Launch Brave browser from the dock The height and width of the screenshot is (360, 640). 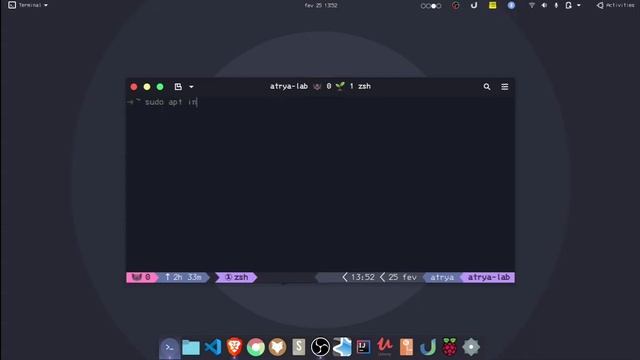(234, 347)
